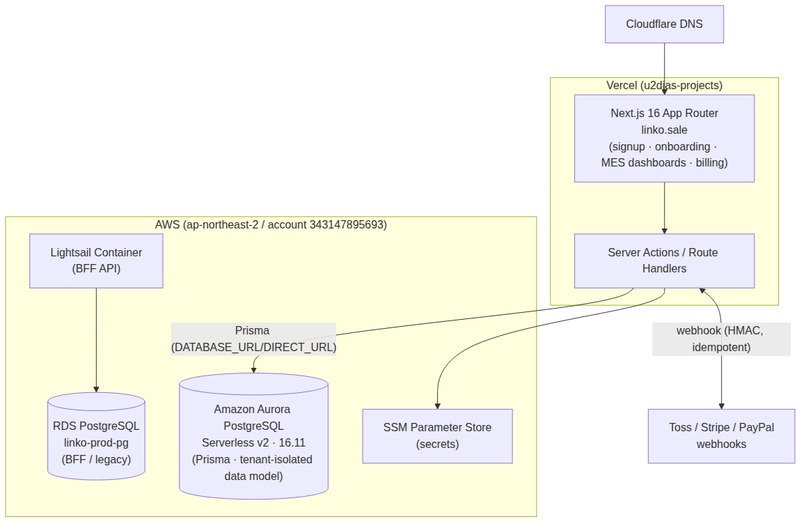Select the Cloudflare DNS node

664,24
